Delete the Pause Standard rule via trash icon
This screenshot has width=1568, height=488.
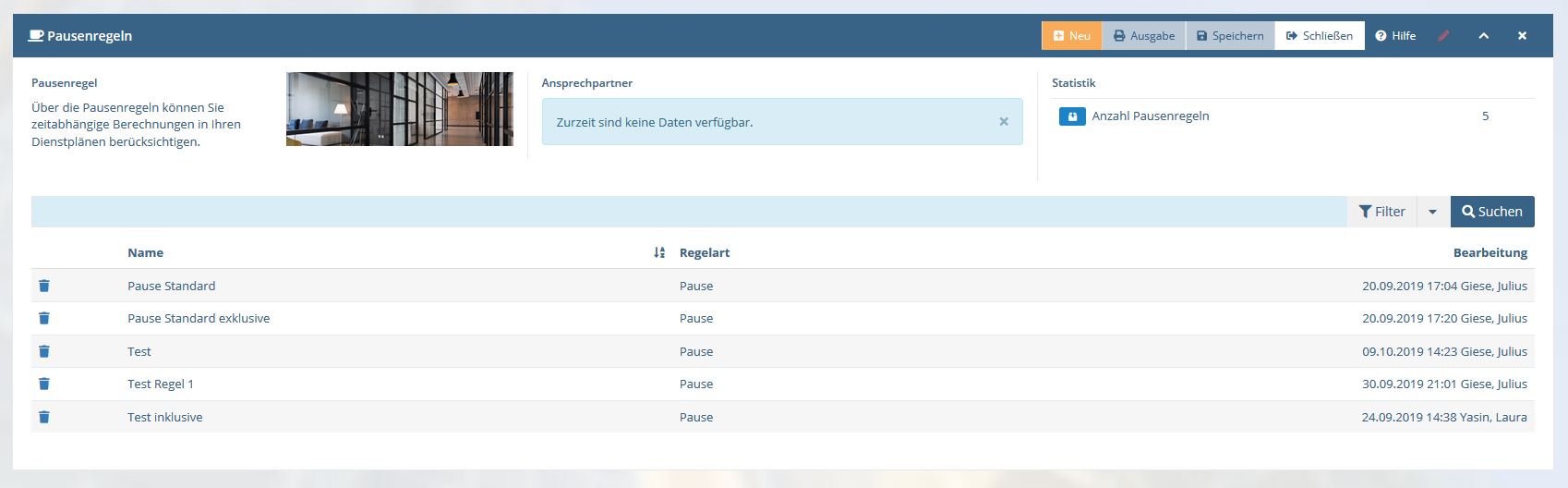click(x=44, y=286)
